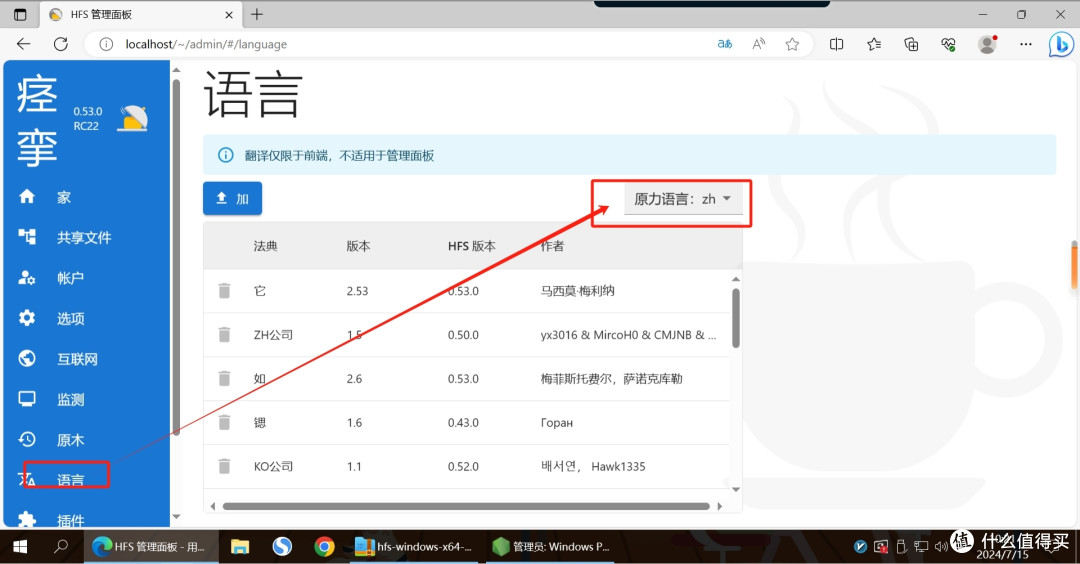Viewport: 1080px width, 564px height.
Task: Open File Explorer from taskbar
Action: point(240,547)
